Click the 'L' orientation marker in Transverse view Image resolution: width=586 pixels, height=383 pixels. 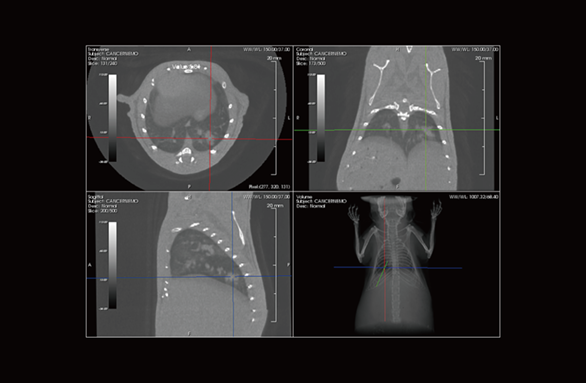pyautogui.click(x=289, y=118)
